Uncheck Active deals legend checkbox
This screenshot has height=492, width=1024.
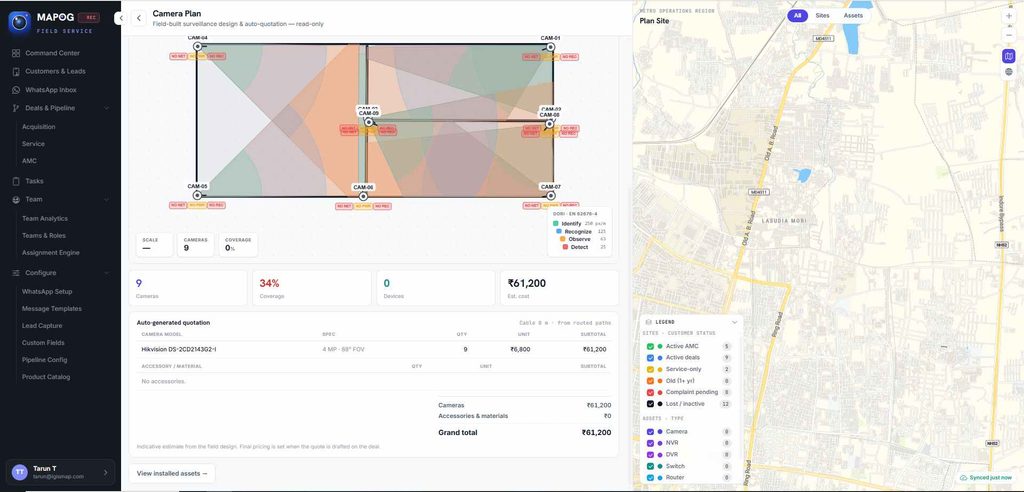tap(650, 358)
